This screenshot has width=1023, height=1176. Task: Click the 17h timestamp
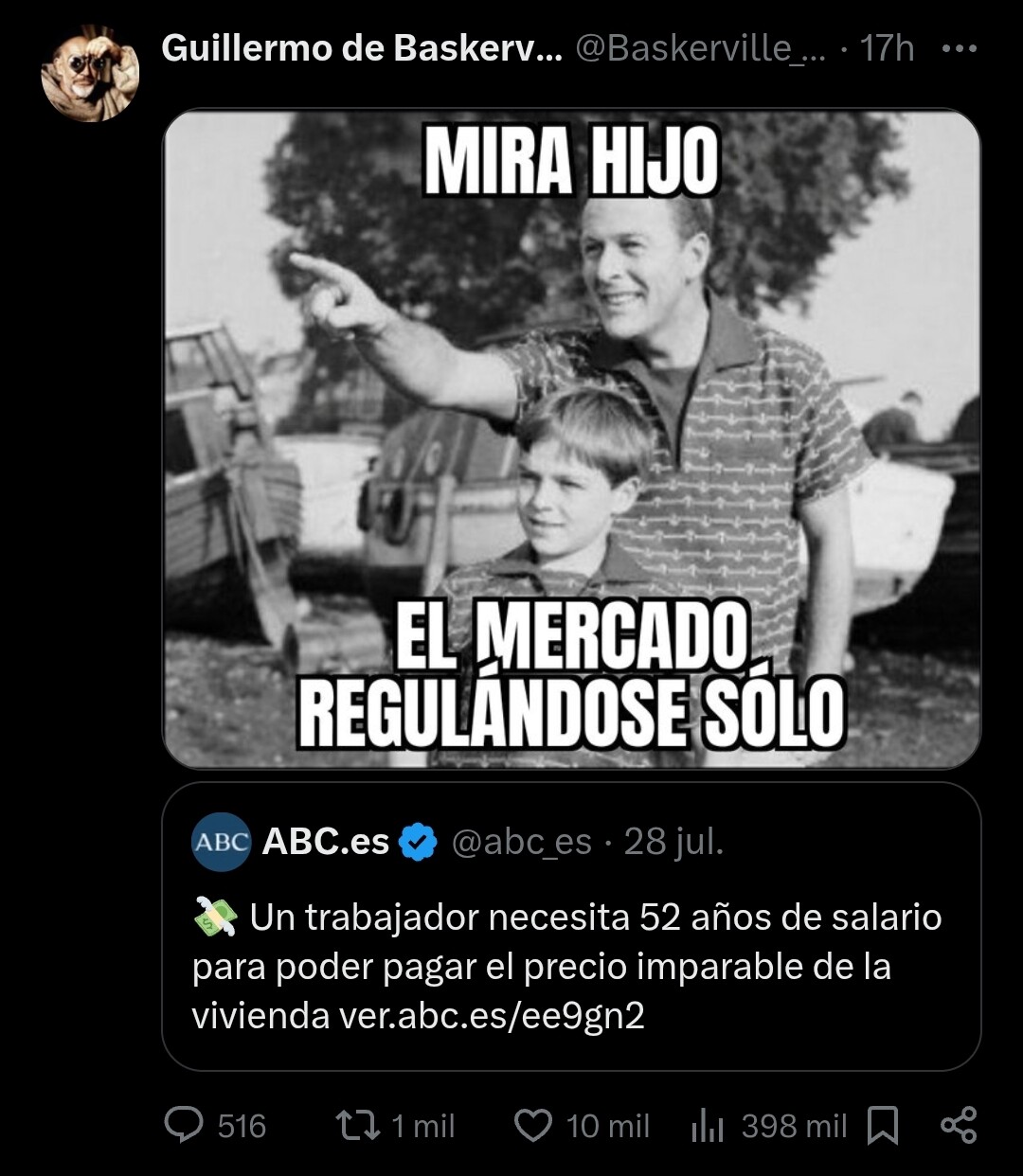click(887, 47)
